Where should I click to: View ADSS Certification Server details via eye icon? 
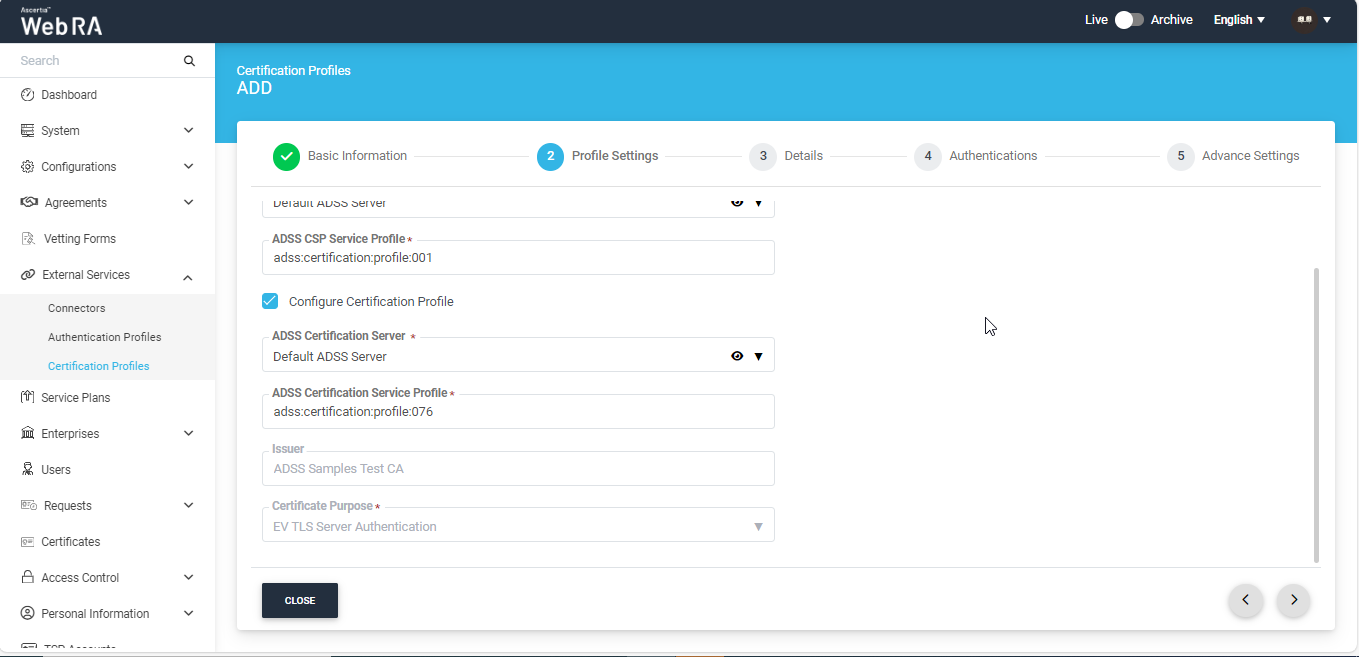click(x=737, y=356)
